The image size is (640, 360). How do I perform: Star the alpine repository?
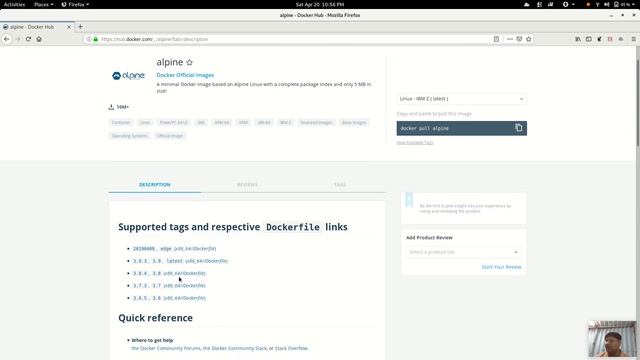pos(189,62)
